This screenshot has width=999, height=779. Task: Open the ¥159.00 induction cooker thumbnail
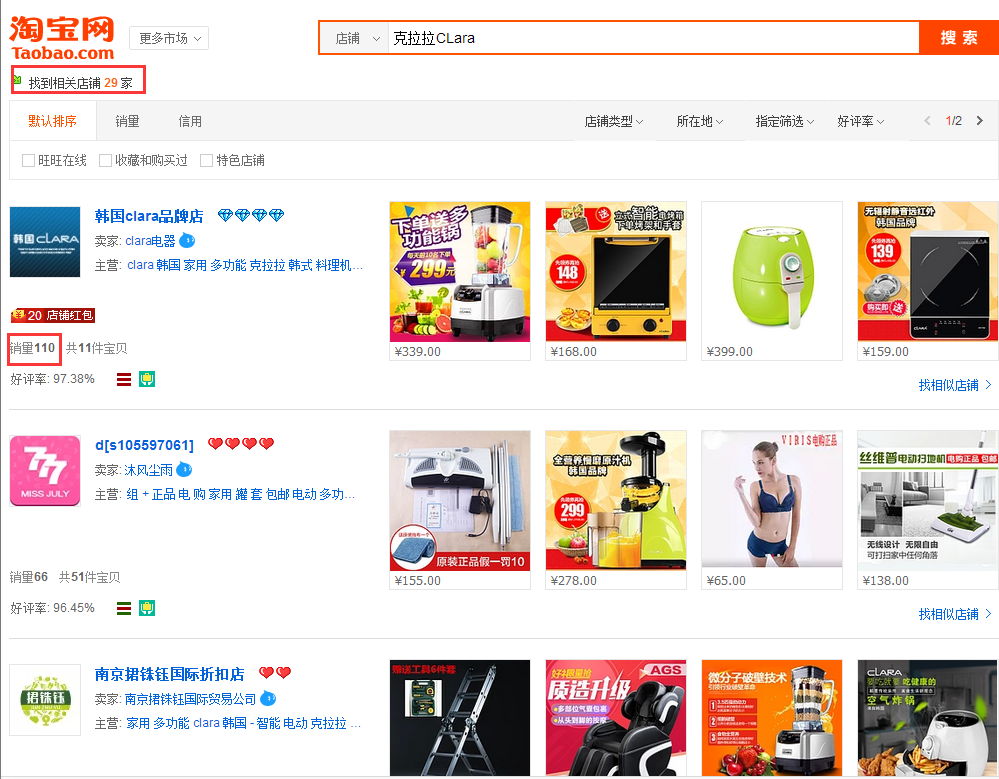point(928,272)
